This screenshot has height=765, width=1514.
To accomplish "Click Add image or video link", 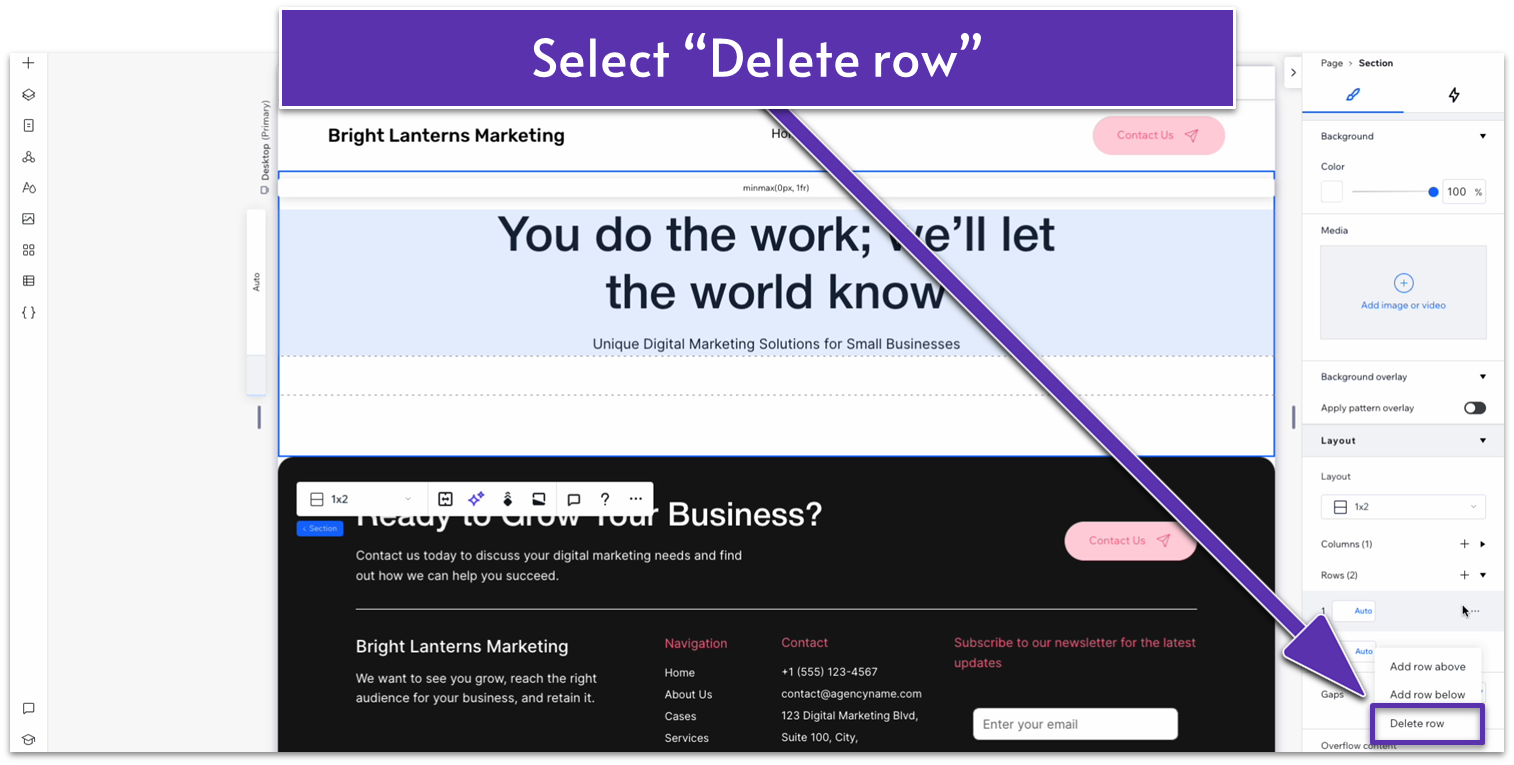I will click(x=1403, y=305).
